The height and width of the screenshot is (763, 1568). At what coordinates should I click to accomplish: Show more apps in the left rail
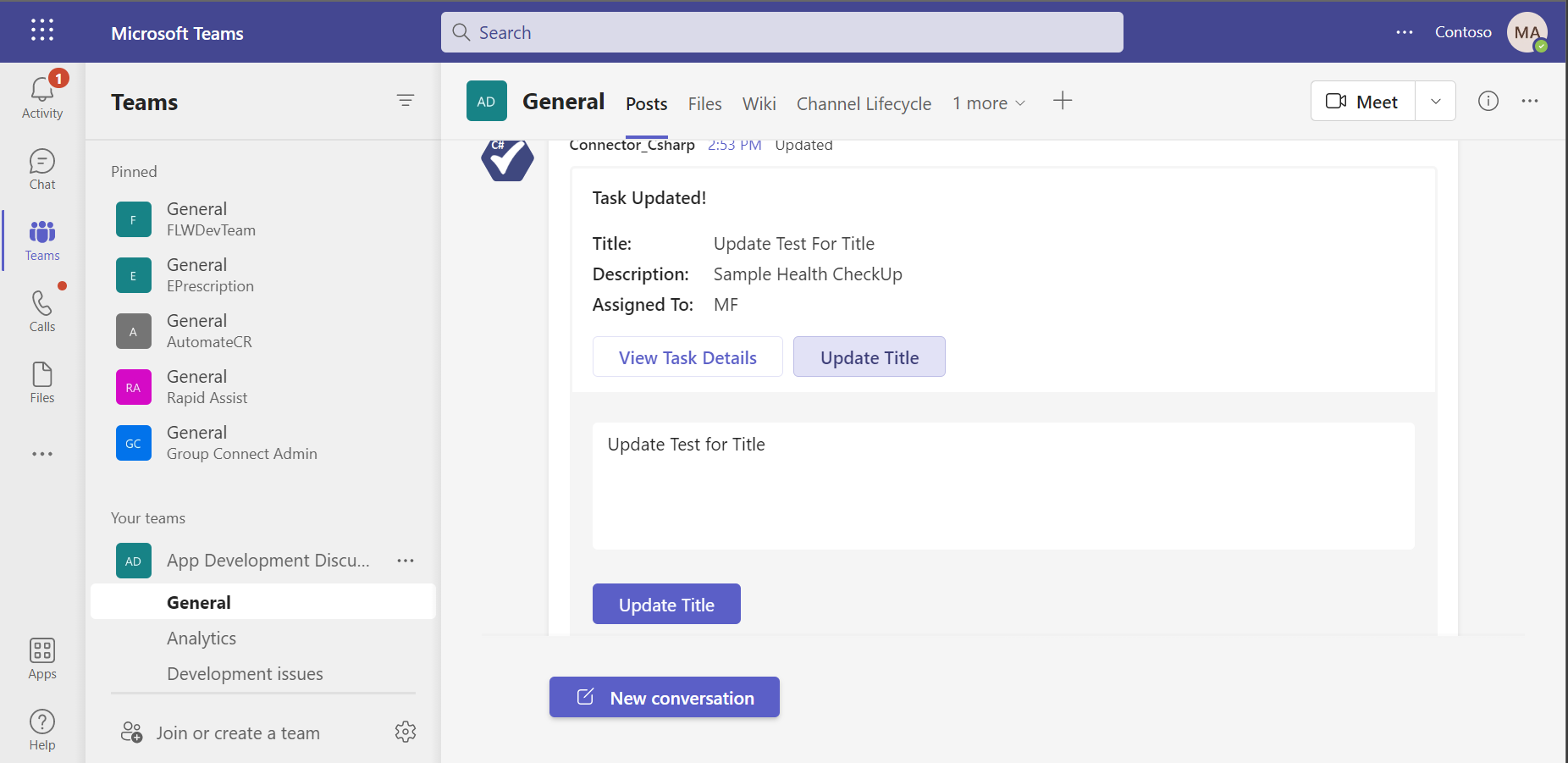pyautogui.click(x=42, y=454)
